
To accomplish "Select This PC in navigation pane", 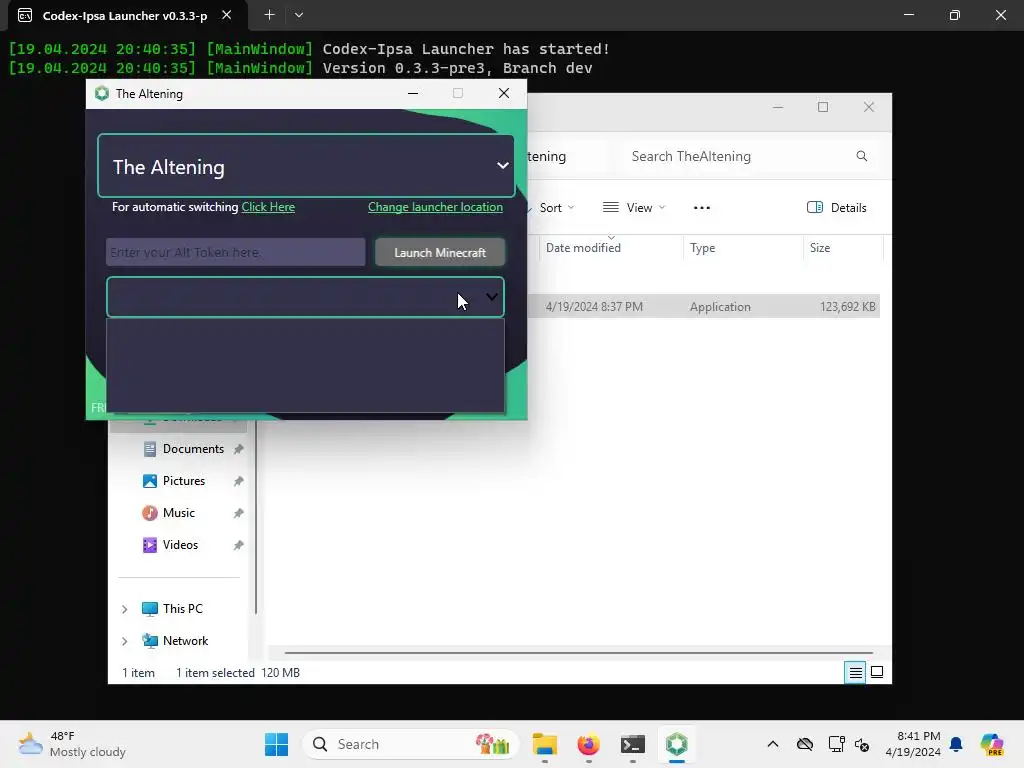I will click(182, 609).
